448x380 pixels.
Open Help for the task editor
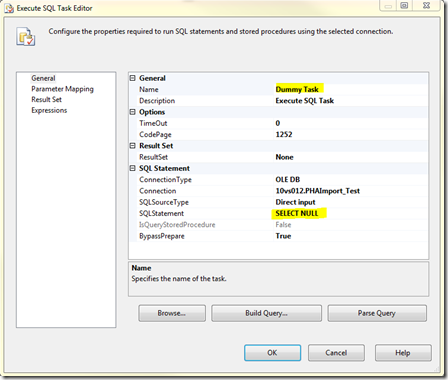403,353
